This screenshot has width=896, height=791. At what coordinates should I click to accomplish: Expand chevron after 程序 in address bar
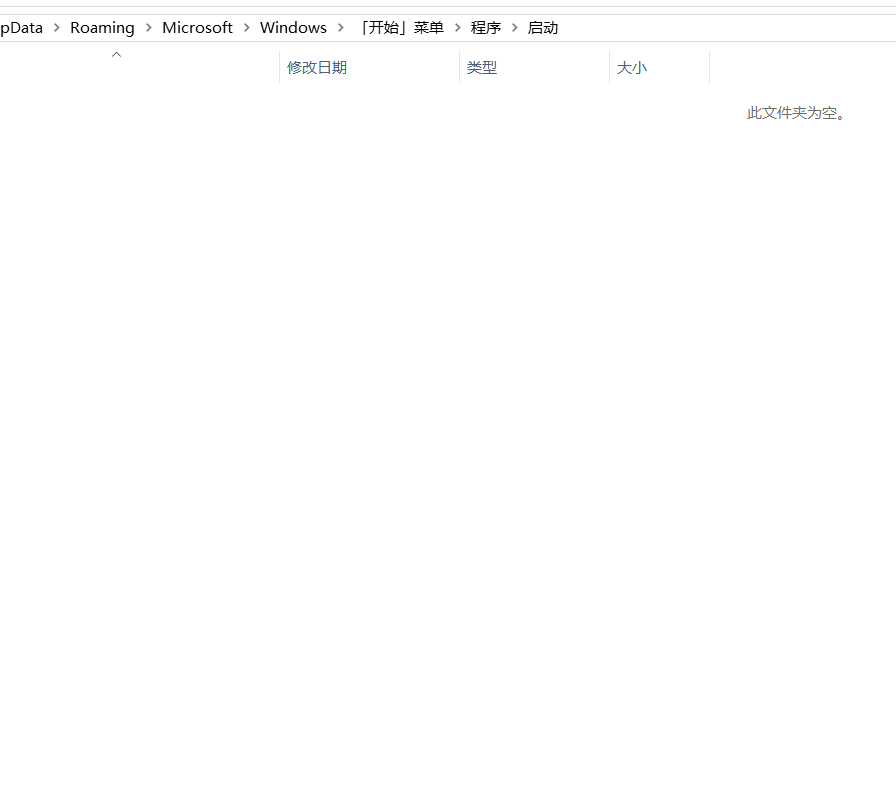(x=514, y=27)
